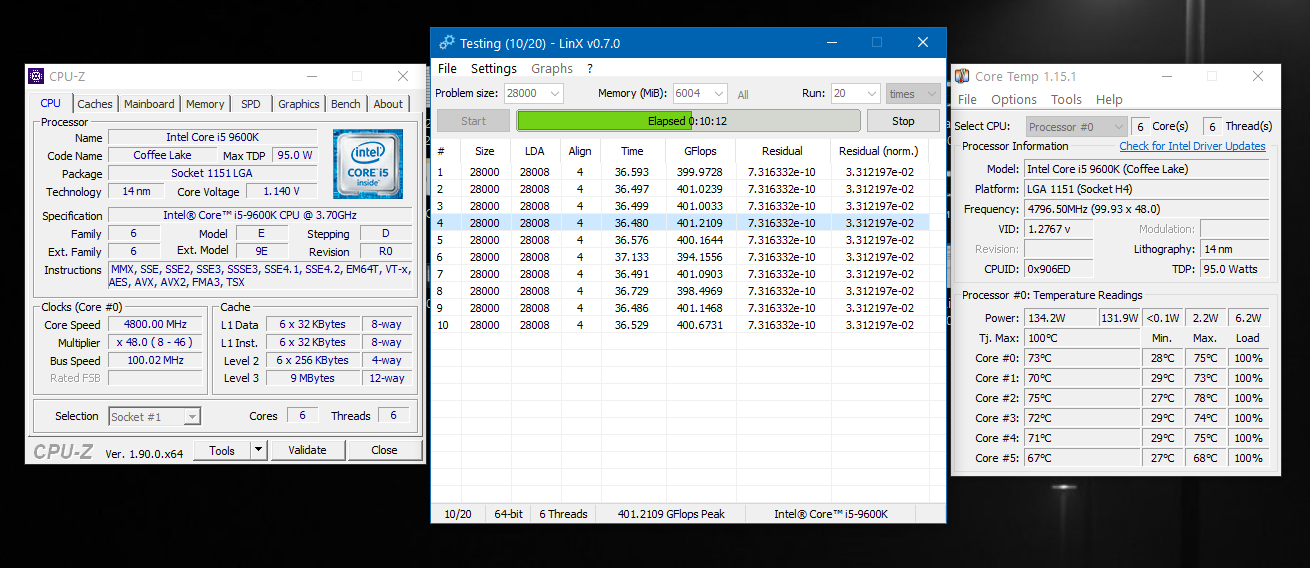Expand the Tools dropdown arrow in CPU-Z

(x=258, y=451)
